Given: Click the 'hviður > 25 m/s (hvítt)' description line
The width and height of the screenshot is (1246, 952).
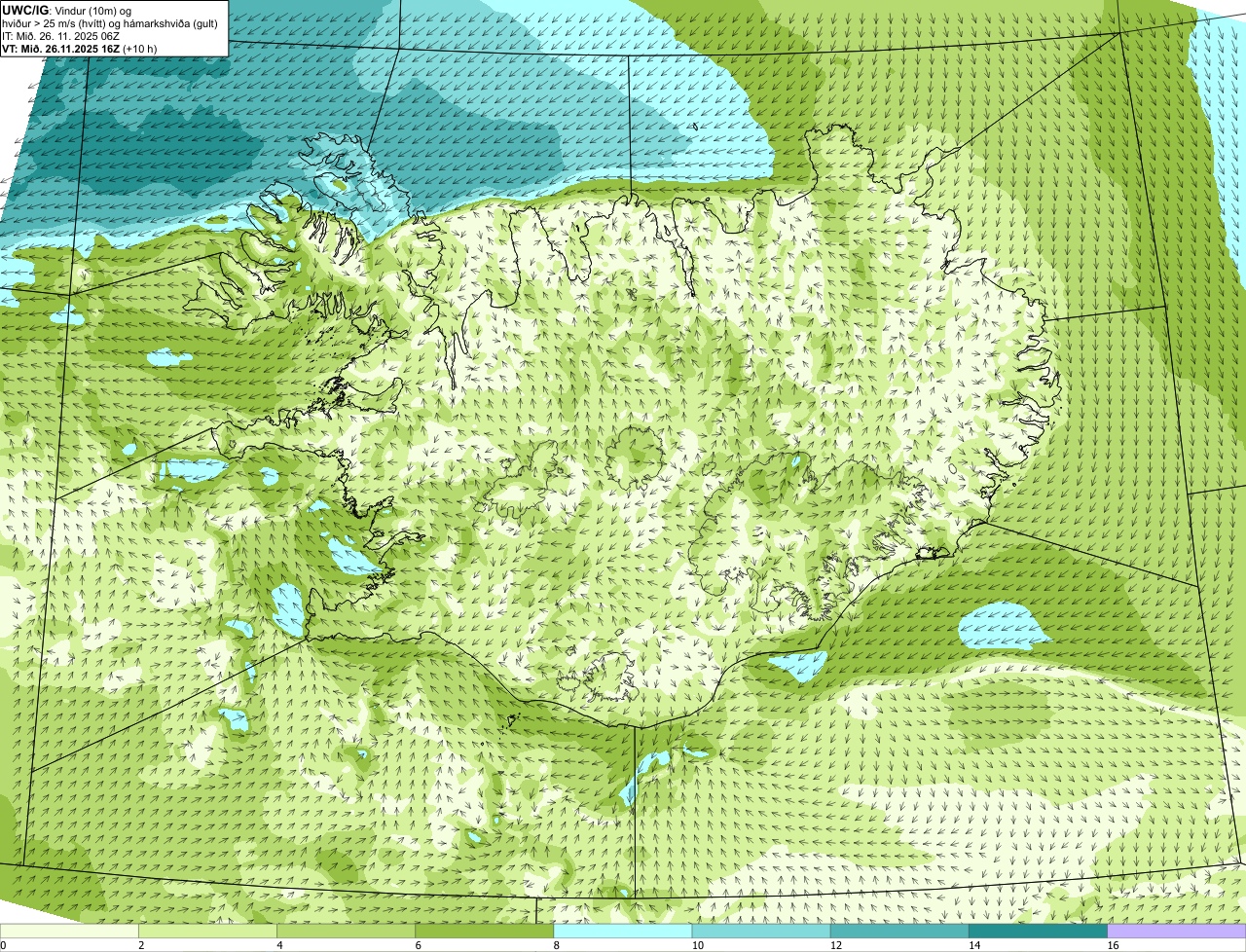Looking at the screenshot, I should 110,23.
